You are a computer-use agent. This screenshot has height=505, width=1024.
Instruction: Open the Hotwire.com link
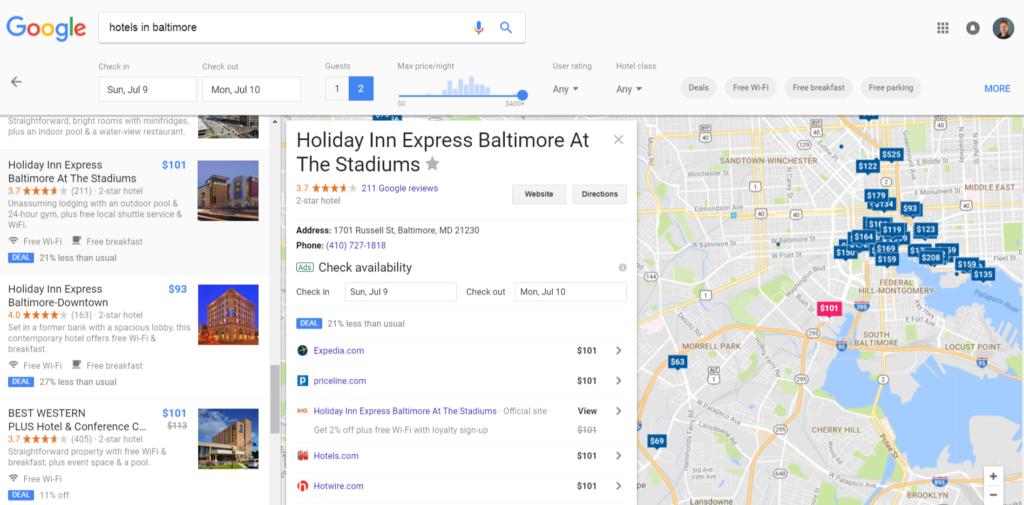338,486
